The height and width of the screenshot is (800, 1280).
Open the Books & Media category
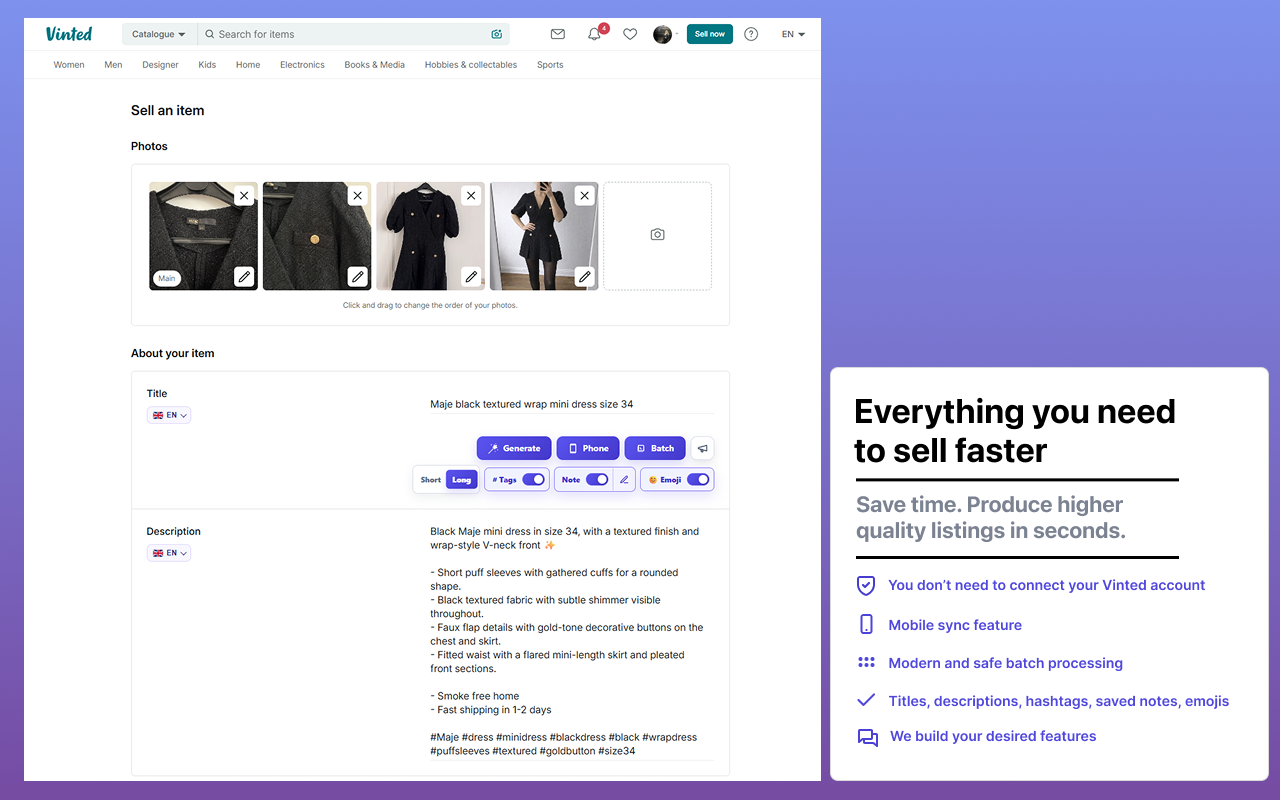tap(375, 65)
